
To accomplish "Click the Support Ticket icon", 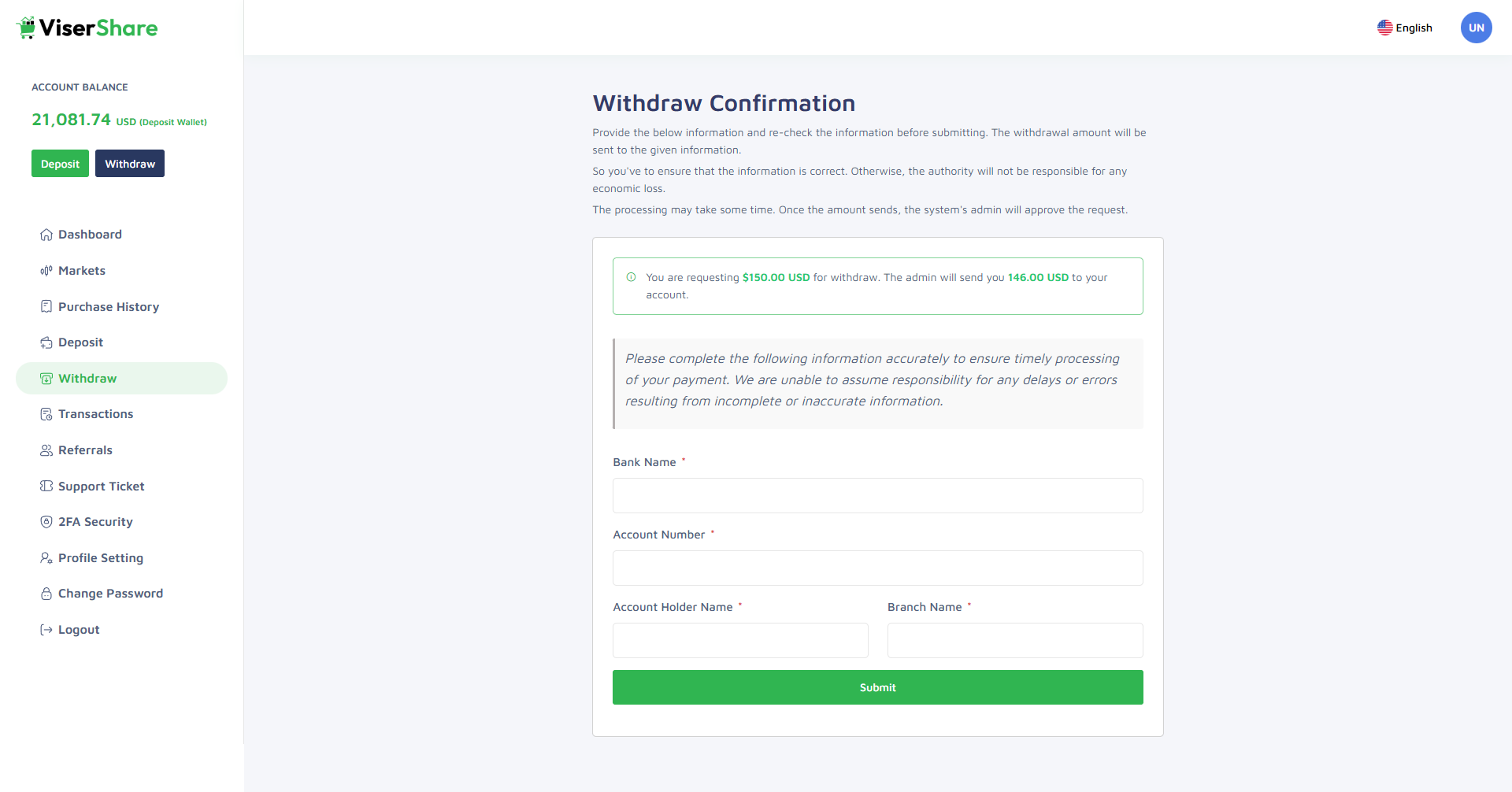I will [46, 486].
